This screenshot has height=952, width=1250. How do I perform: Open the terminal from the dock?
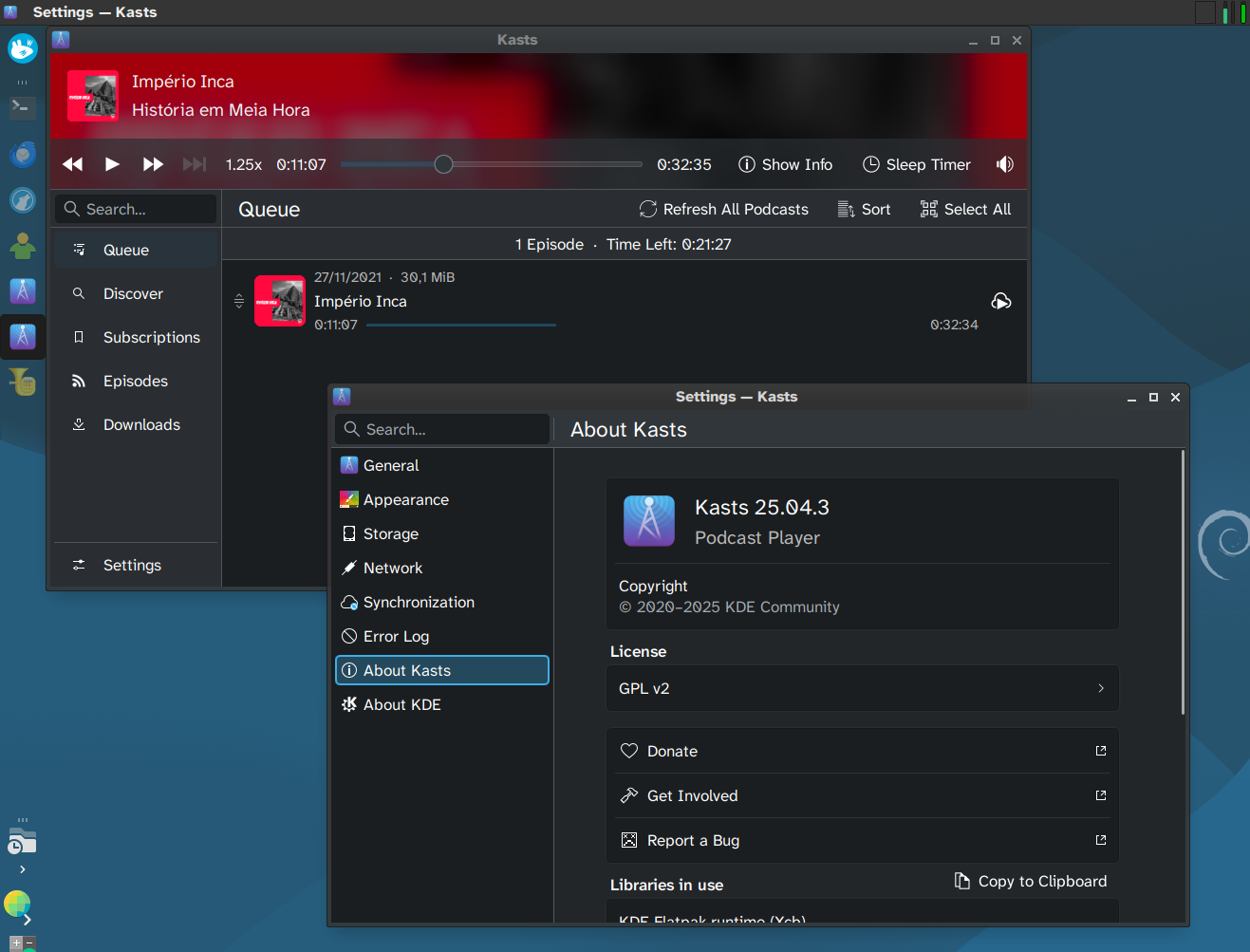(x=22, y=107)
